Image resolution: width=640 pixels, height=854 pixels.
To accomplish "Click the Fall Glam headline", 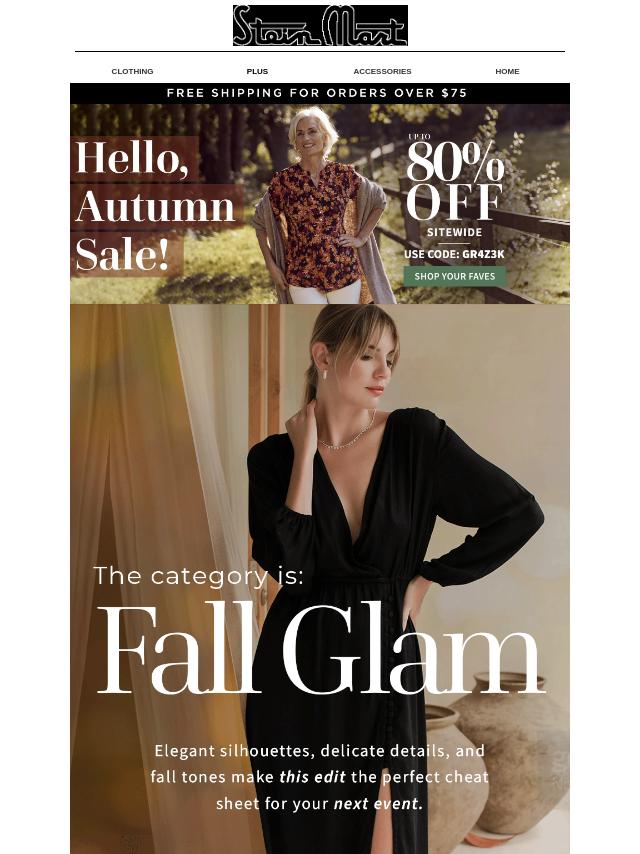I will 321,649.
